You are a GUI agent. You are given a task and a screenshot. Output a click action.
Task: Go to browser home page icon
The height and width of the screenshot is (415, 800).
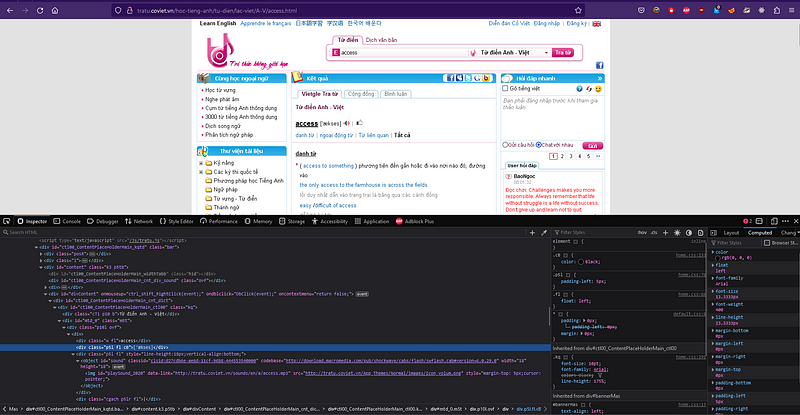point(55,10)
